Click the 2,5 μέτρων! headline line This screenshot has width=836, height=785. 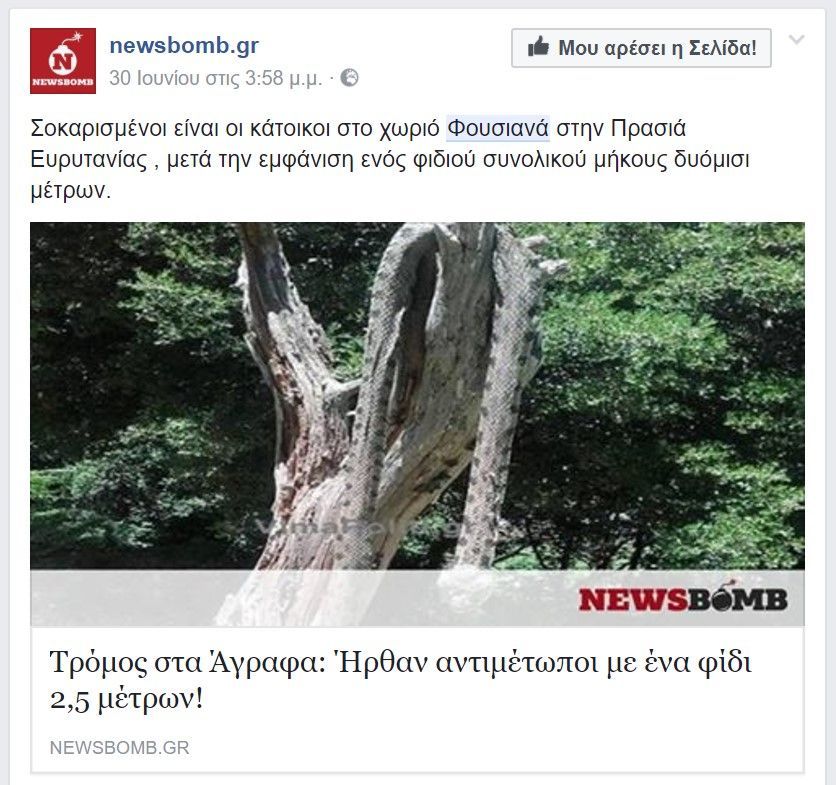click(126, 700)
